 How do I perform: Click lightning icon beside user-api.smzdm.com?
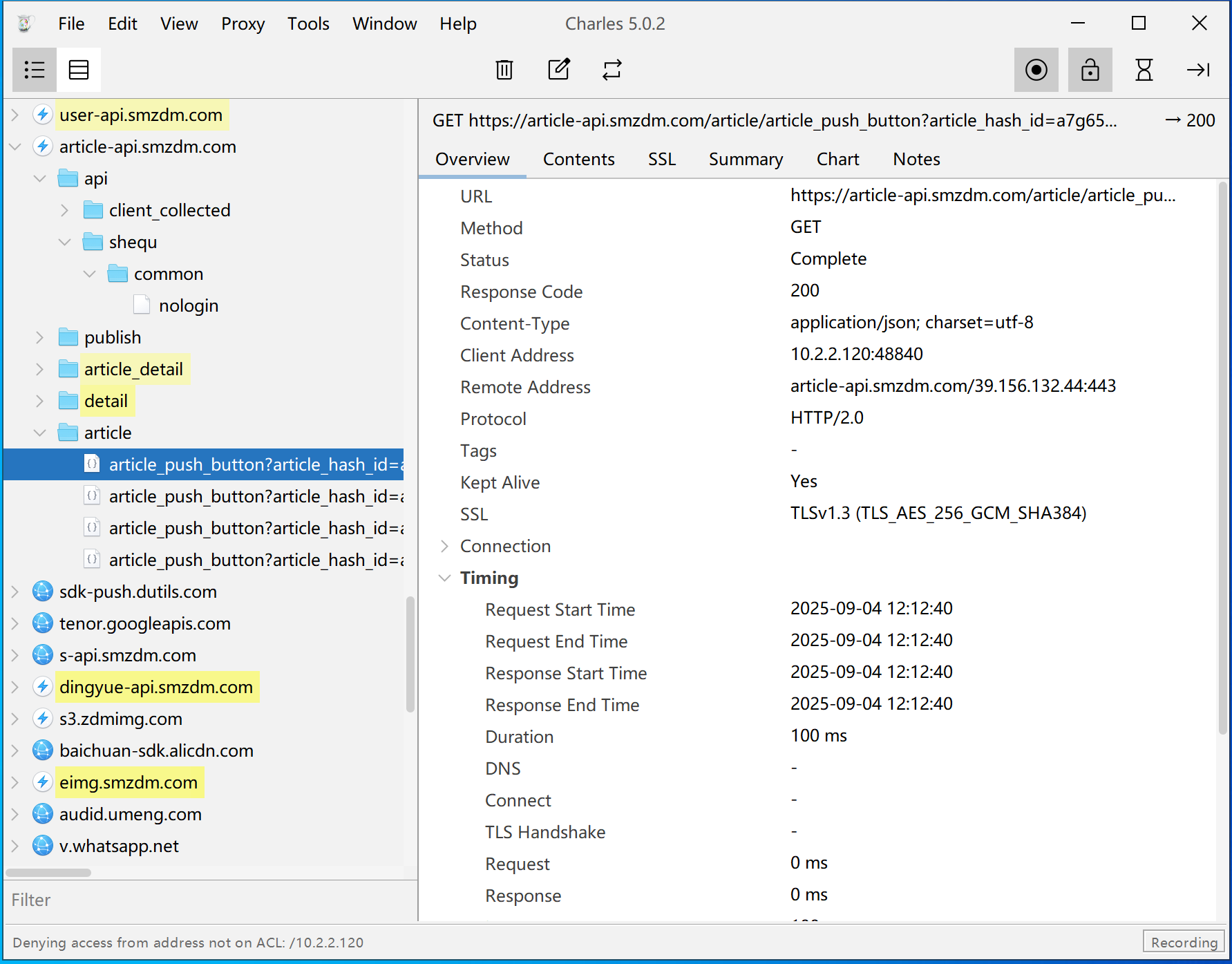[43, 115]
